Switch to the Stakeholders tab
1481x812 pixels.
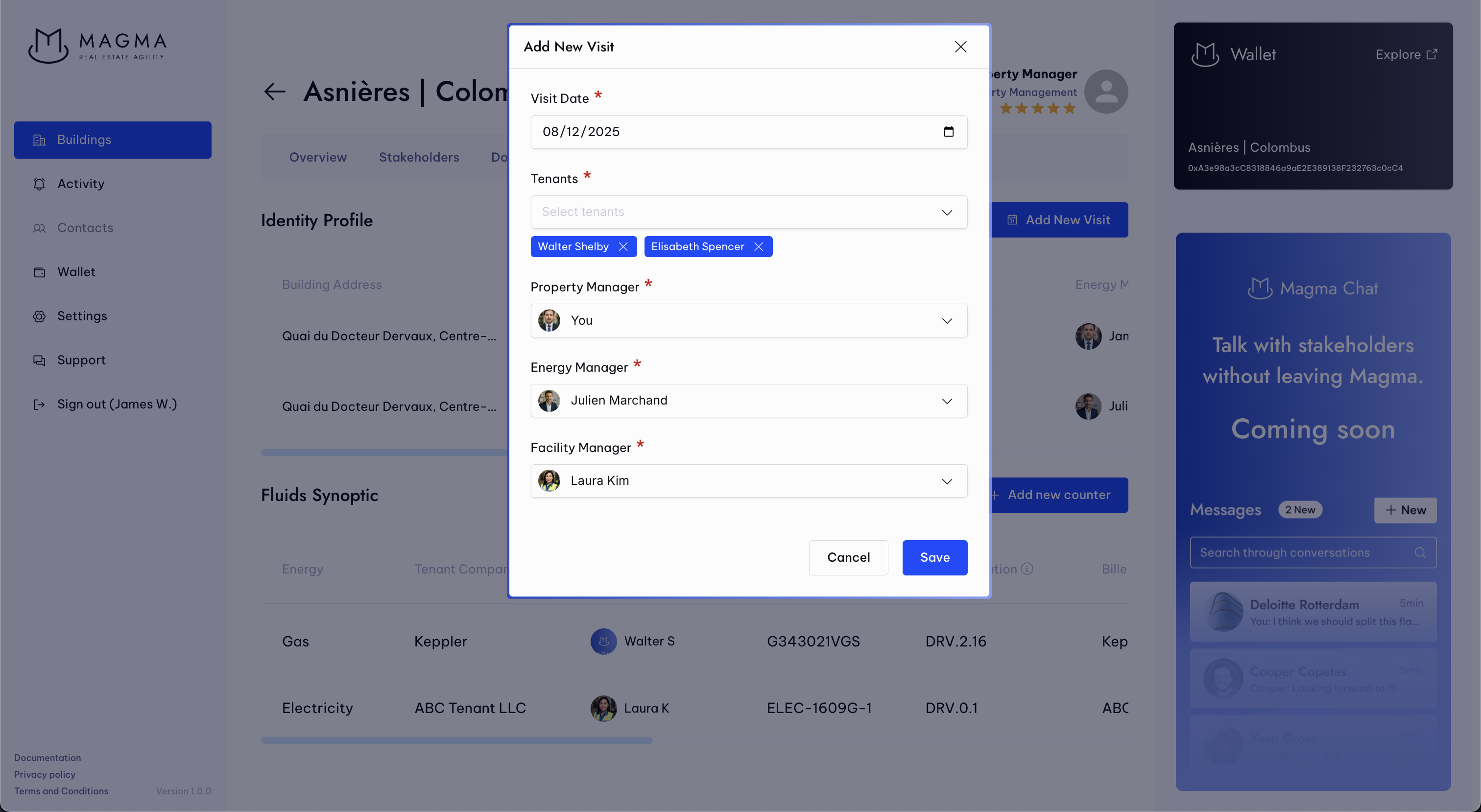pyautogui.click(x=419, y=158)
